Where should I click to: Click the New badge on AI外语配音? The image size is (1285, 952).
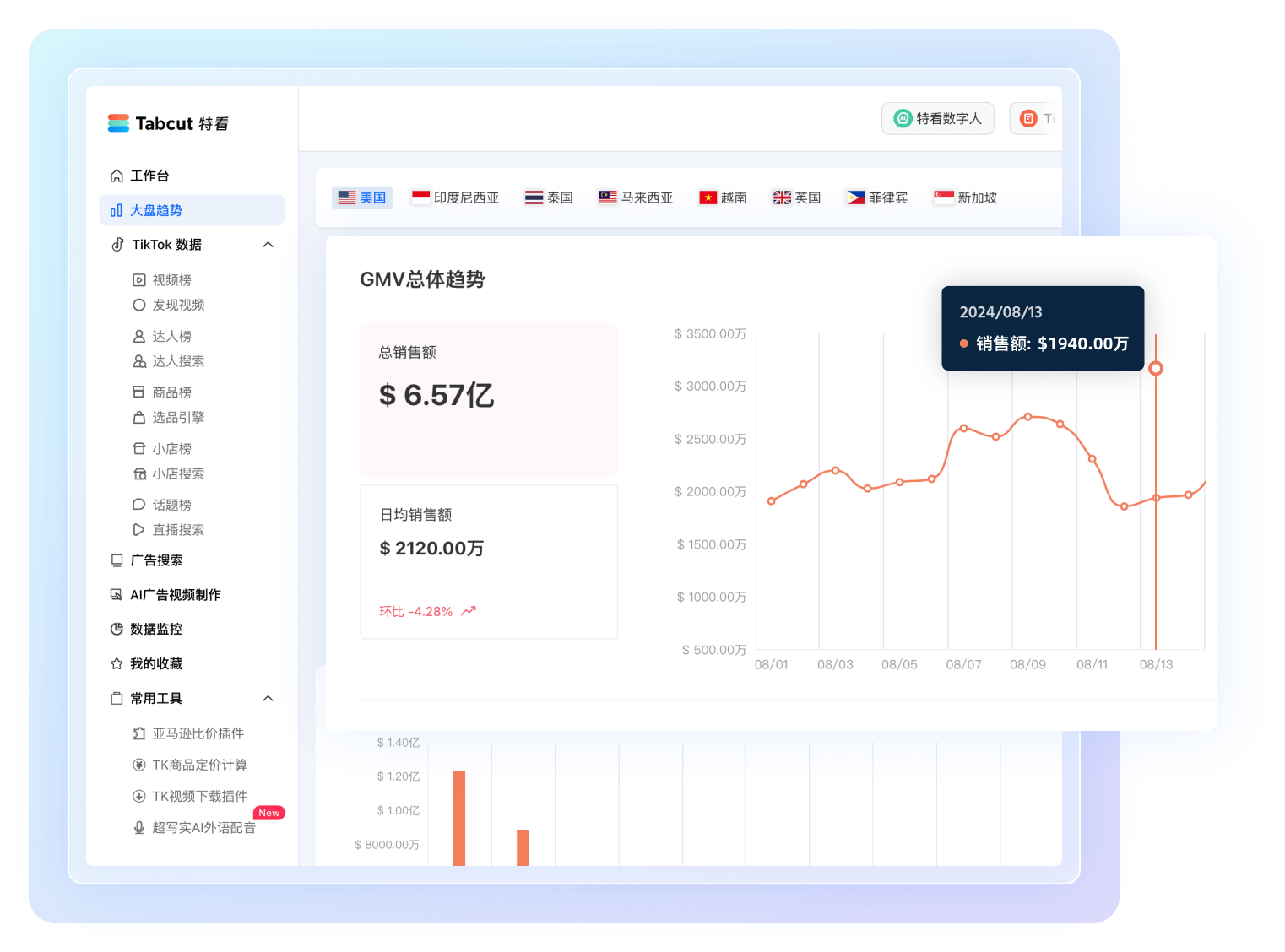click(269, 813)
